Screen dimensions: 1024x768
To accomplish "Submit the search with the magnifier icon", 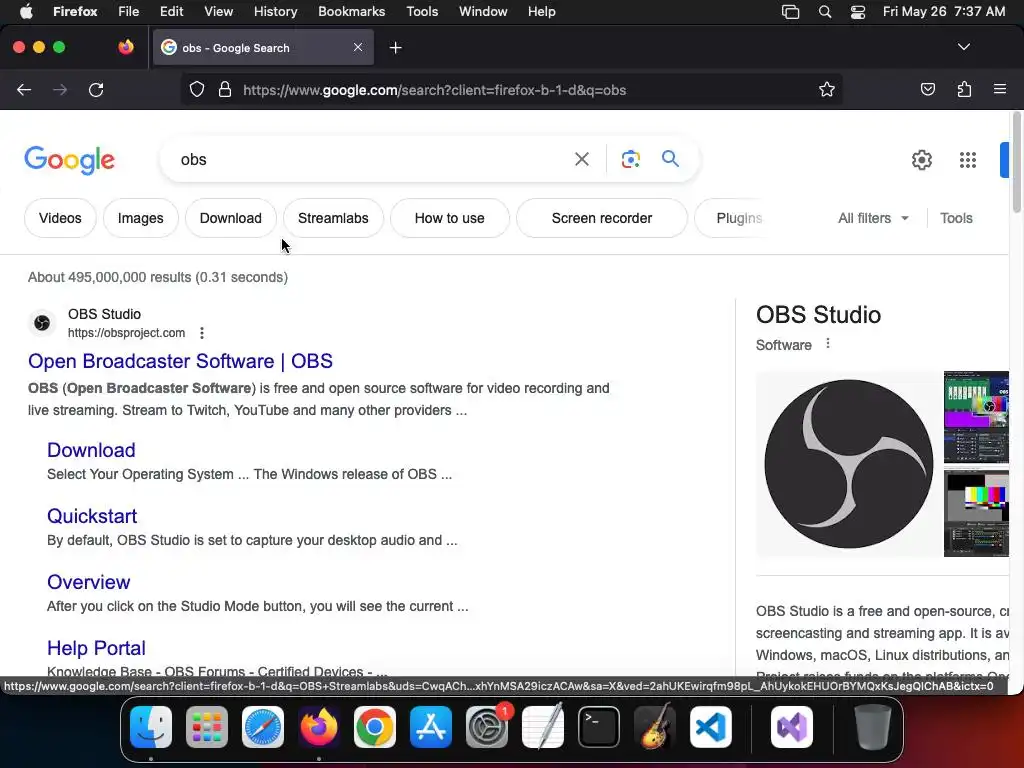I will tap(670, 159).
